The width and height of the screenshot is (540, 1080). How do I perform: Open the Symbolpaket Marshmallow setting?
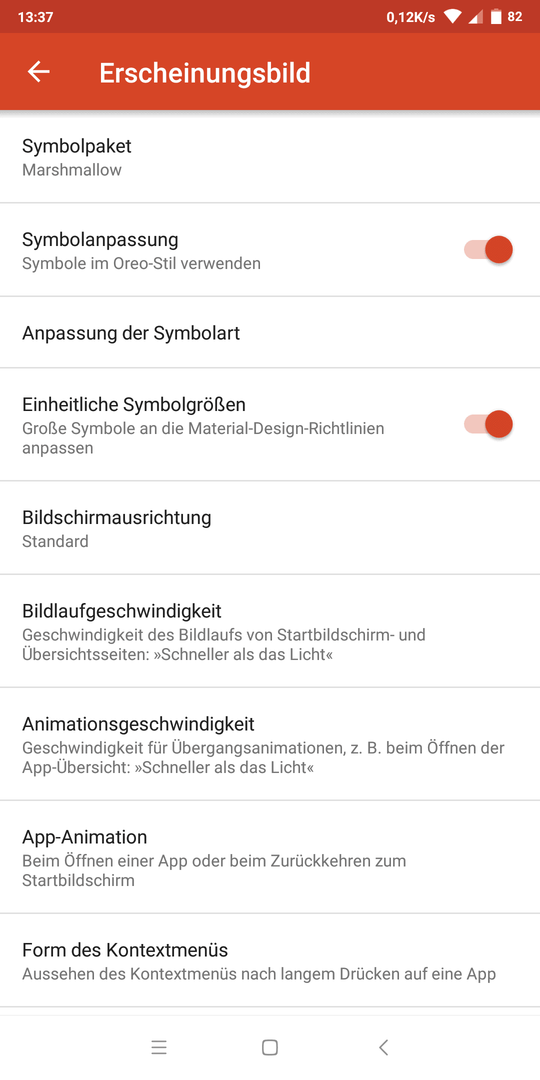270,157
